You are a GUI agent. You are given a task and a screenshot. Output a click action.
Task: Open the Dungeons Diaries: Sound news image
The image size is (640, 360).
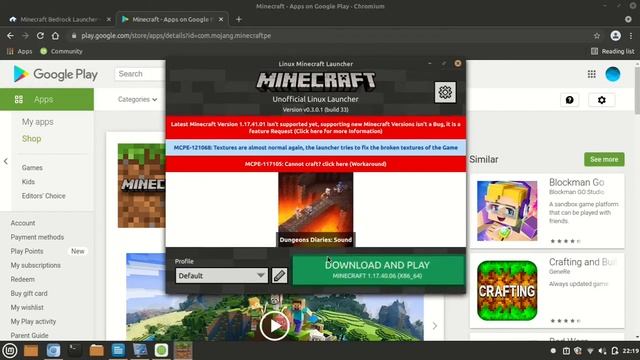(316, 209)
